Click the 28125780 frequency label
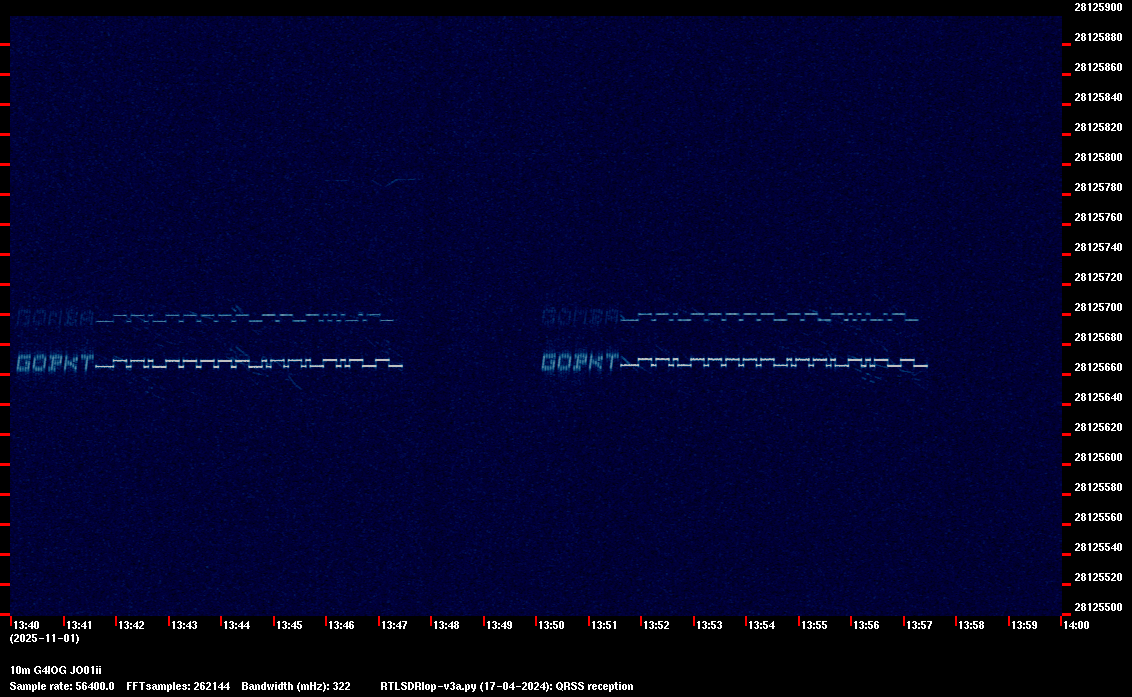 coord(1099,187)
